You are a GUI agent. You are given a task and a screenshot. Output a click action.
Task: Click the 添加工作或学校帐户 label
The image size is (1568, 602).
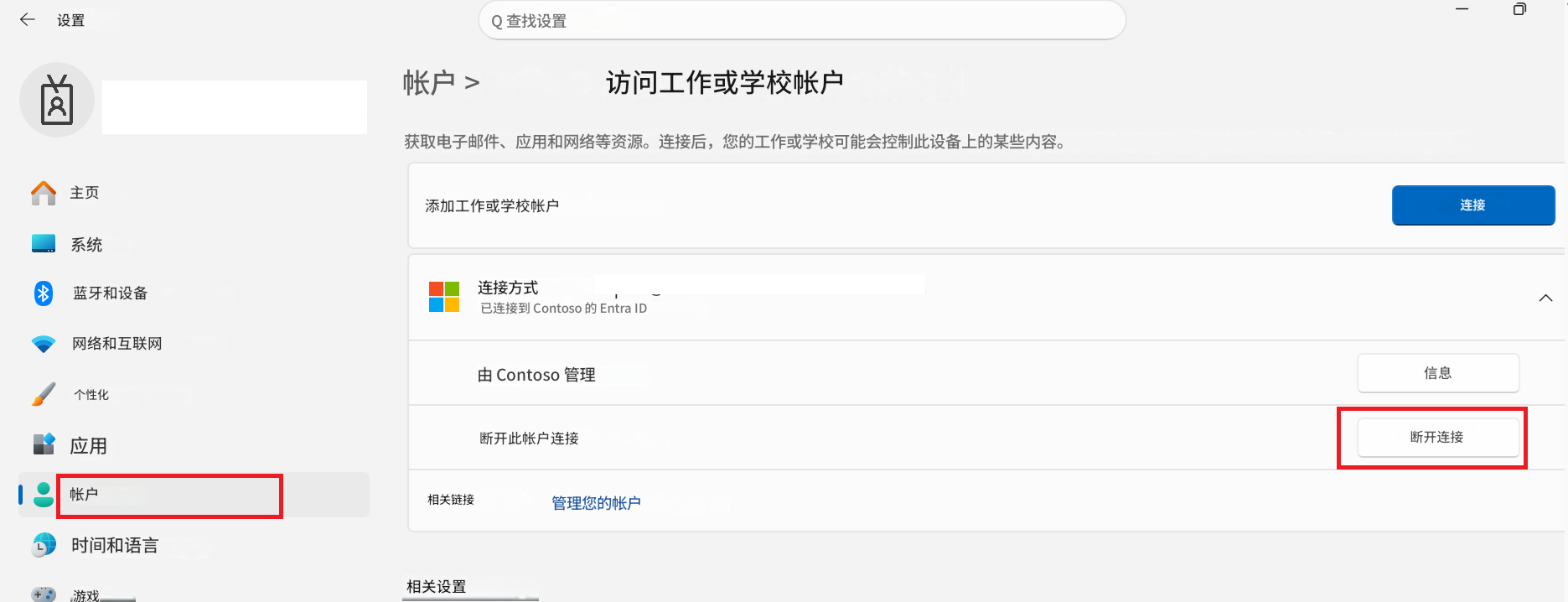pyautogui.click(x=492, y=206)
